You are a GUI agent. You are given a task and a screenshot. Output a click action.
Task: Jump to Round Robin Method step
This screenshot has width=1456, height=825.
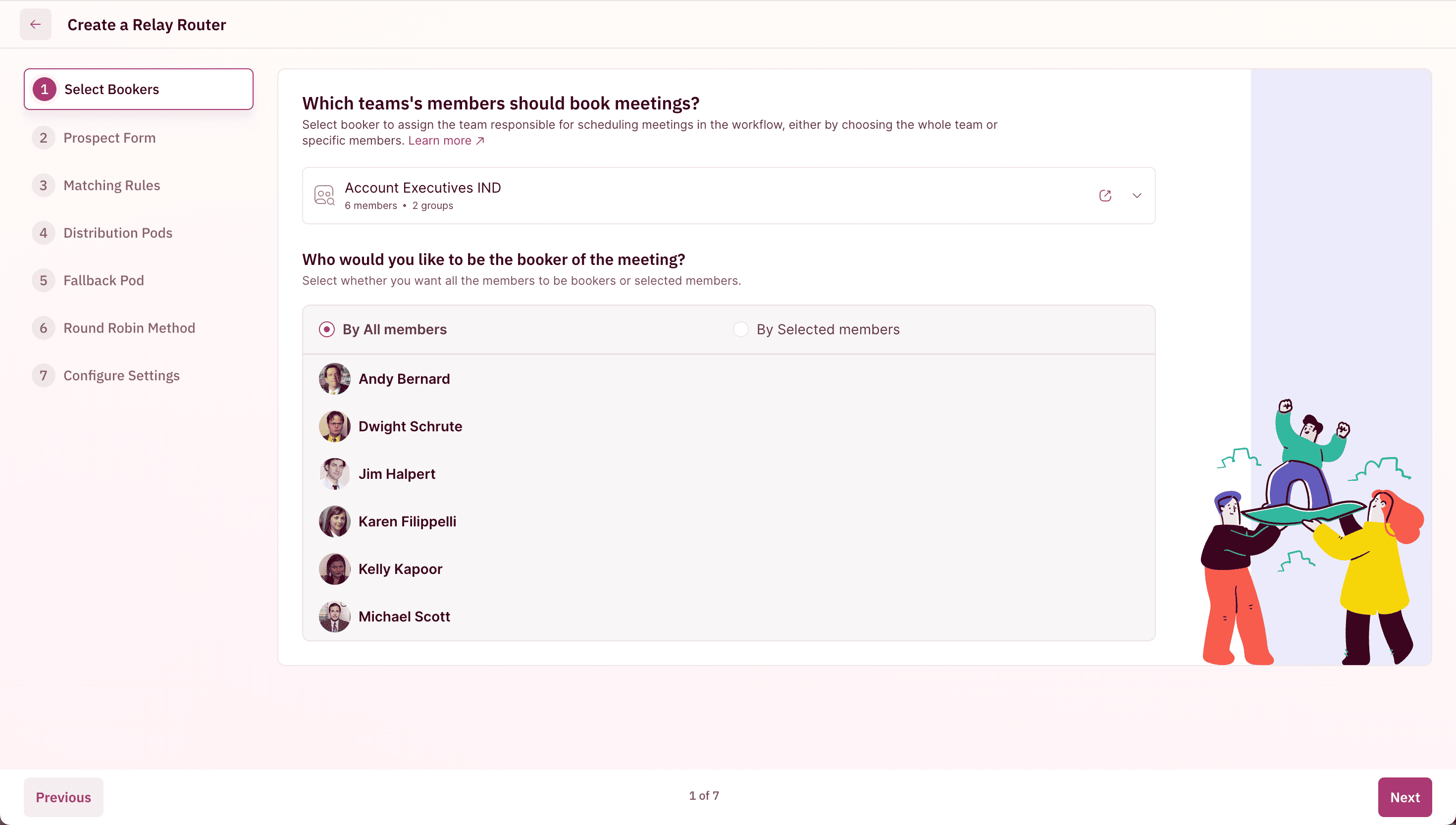click(129, 328)
